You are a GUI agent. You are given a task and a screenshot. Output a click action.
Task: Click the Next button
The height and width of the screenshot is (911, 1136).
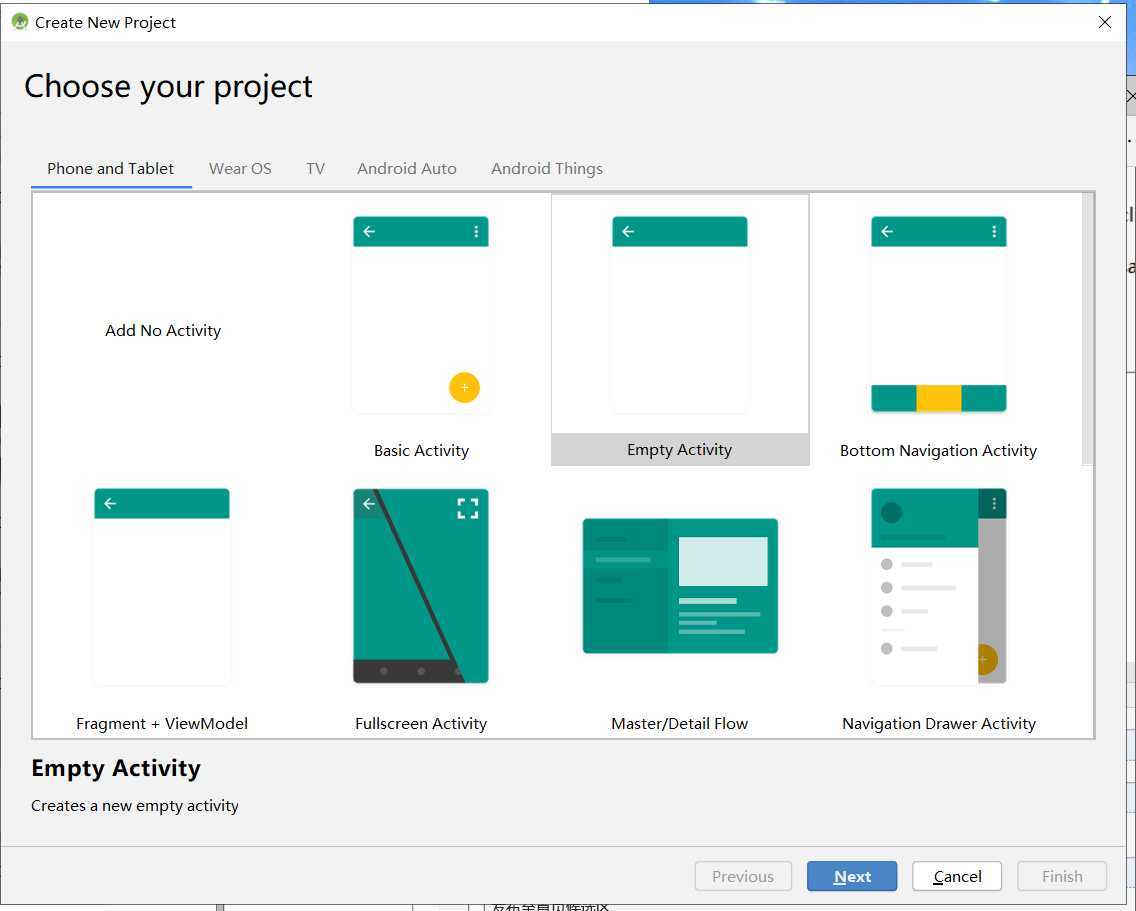click(852, 876)
